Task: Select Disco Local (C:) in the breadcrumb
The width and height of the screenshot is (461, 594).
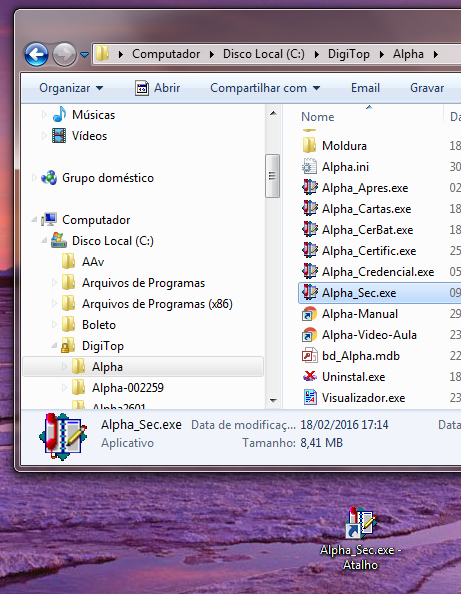Action: [x=264, y=54]
